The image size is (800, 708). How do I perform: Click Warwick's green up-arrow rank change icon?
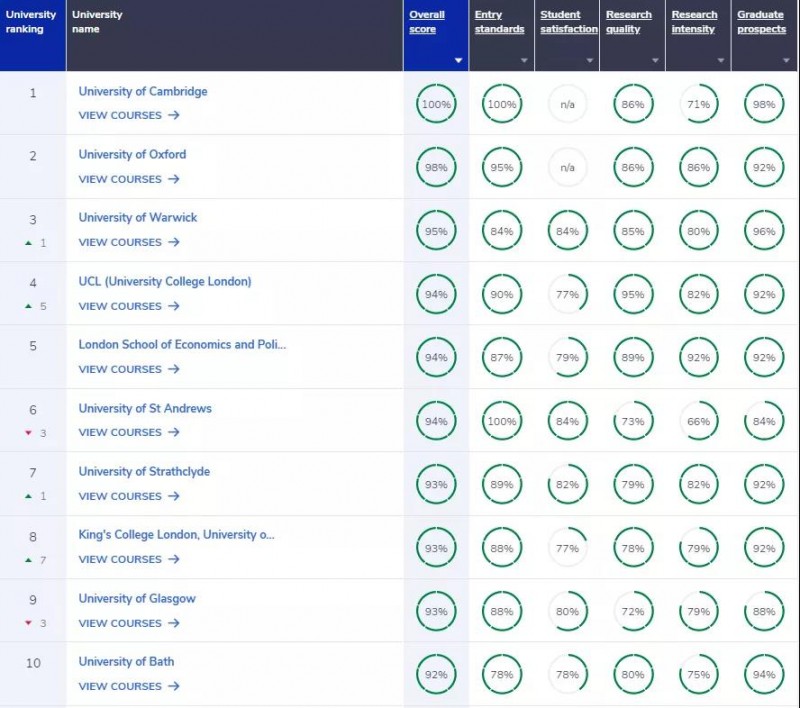pyautogui.click(x=29, y=243)
